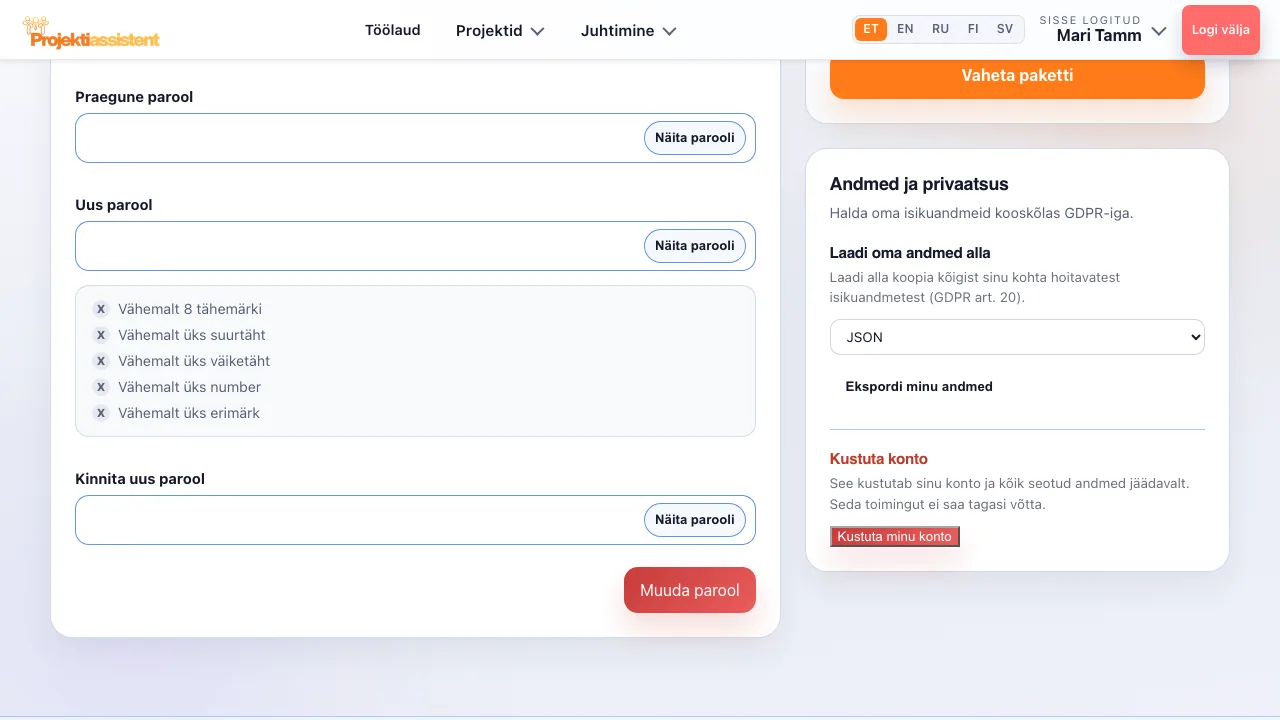
Task: Expand the Juhtimine menu
Action: coord(629,31)
